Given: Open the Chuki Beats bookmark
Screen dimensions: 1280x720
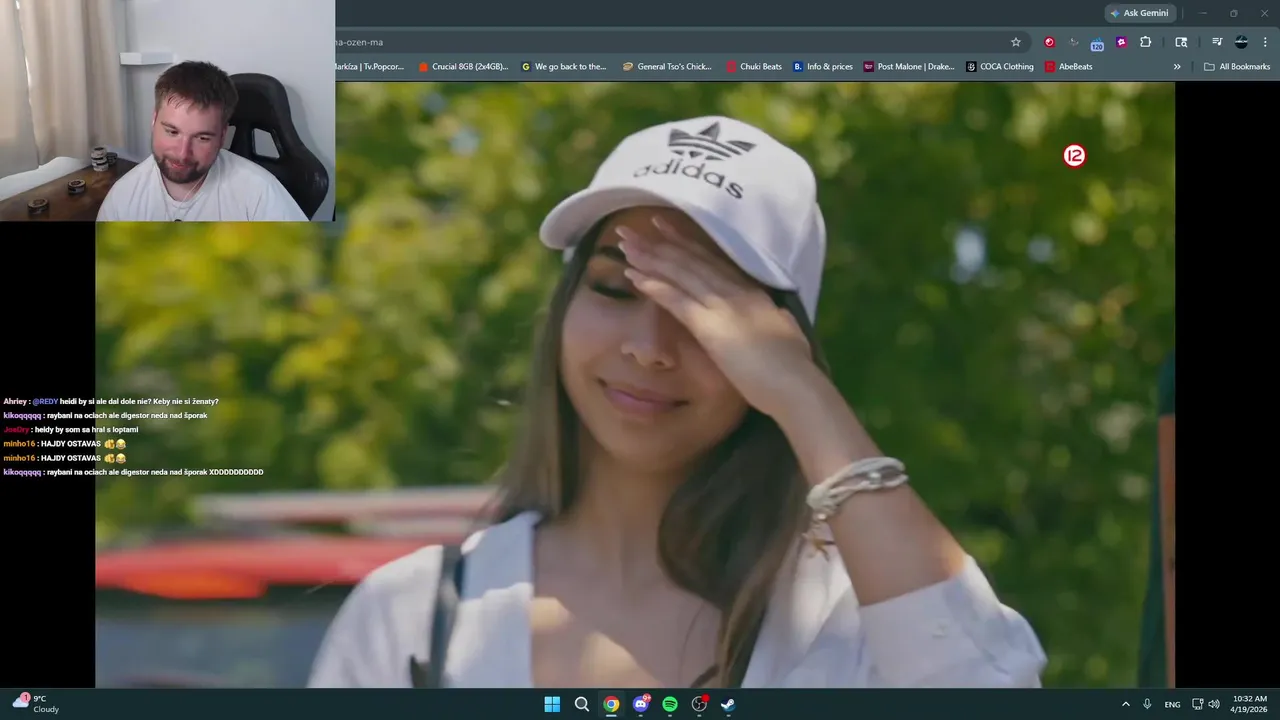Looking at the screenshot, I should [x=754, y=67].
